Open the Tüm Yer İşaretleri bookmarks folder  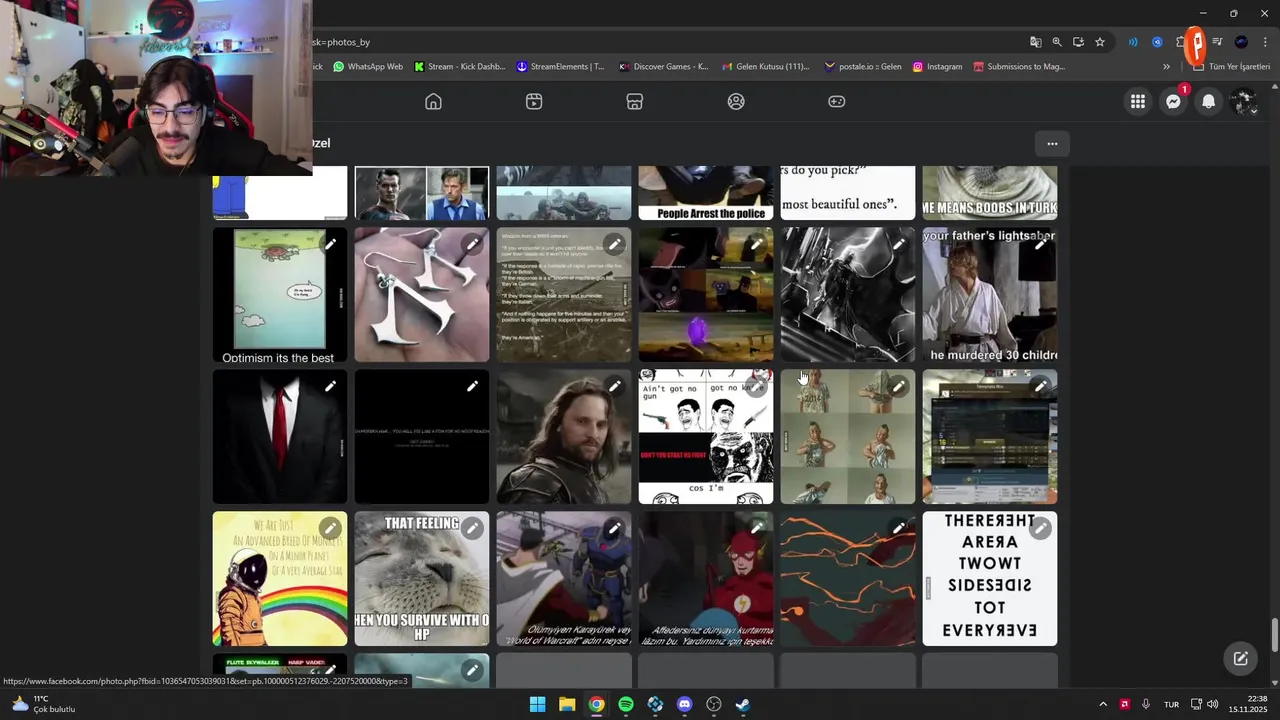point(1232,67)
